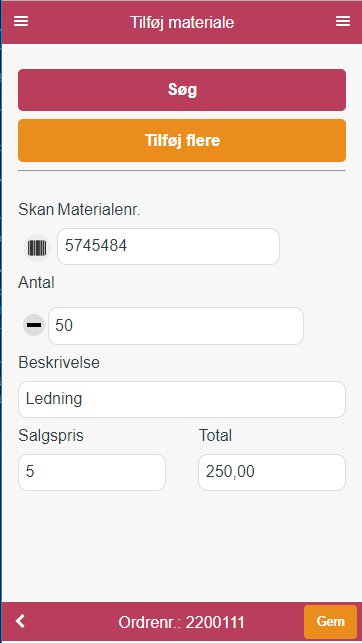Click the minus icon beside Antal
Screen dimensions: 362x643
(34, 325)
